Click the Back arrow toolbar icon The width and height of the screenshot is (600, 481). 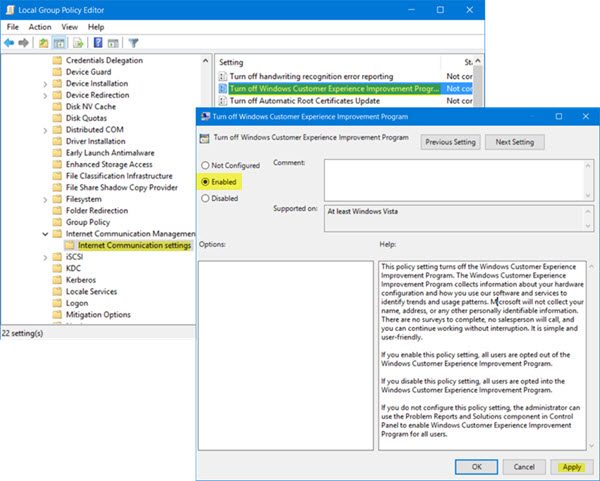[9, 43]
